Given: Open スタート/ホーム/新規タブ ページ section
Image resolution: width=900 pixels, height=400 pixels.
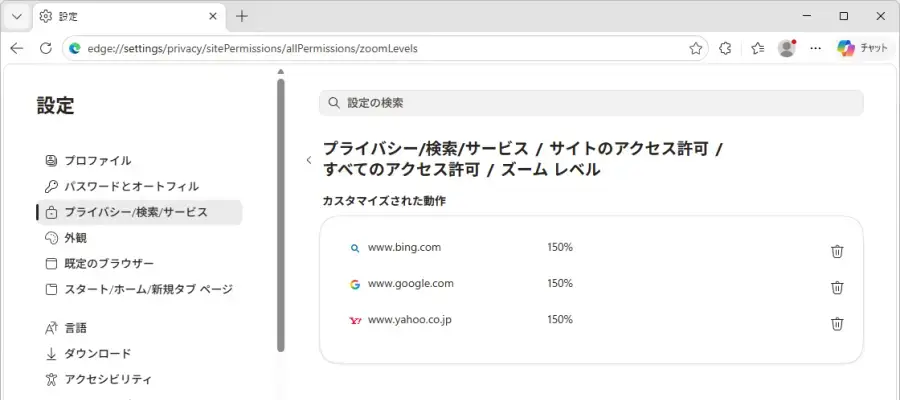Looking at the screenshot, I should click(x=139, y=289).
